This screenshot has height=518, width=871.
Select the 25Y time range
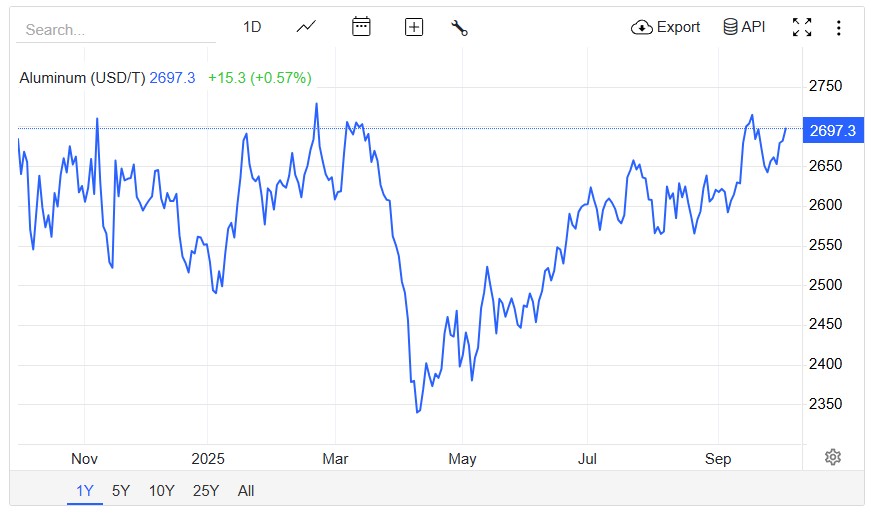coord(206,490)
